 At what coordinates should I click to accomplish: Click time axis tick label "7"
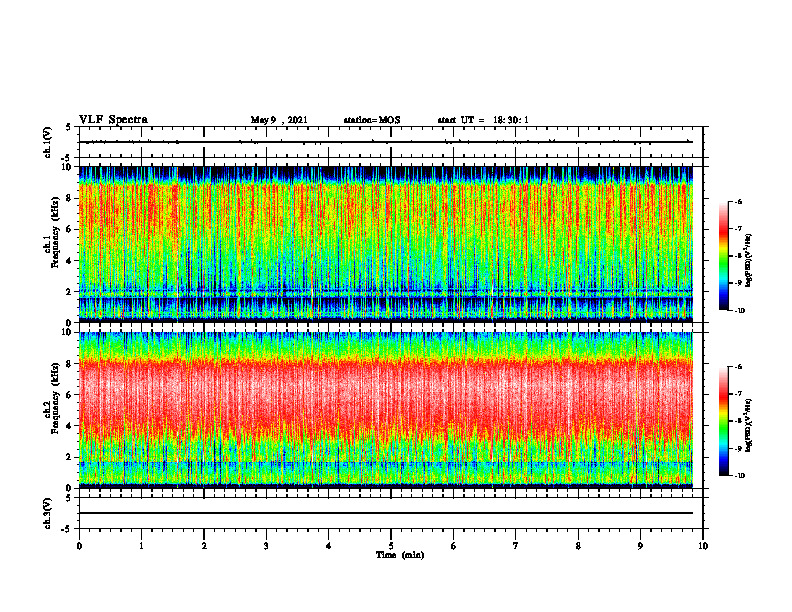(516, 546)
